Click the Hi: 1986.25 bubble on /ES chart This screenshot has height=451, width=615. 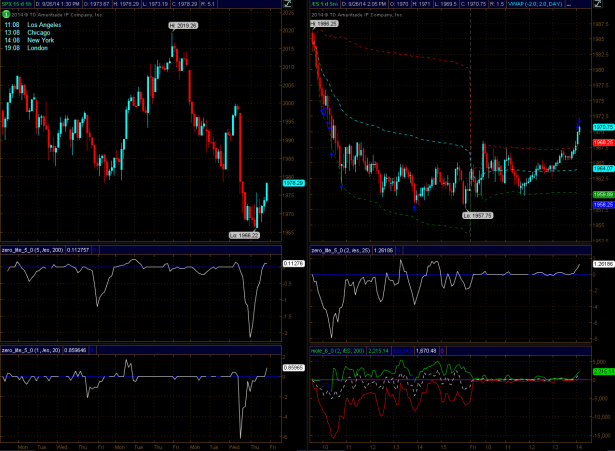[324, 24]
